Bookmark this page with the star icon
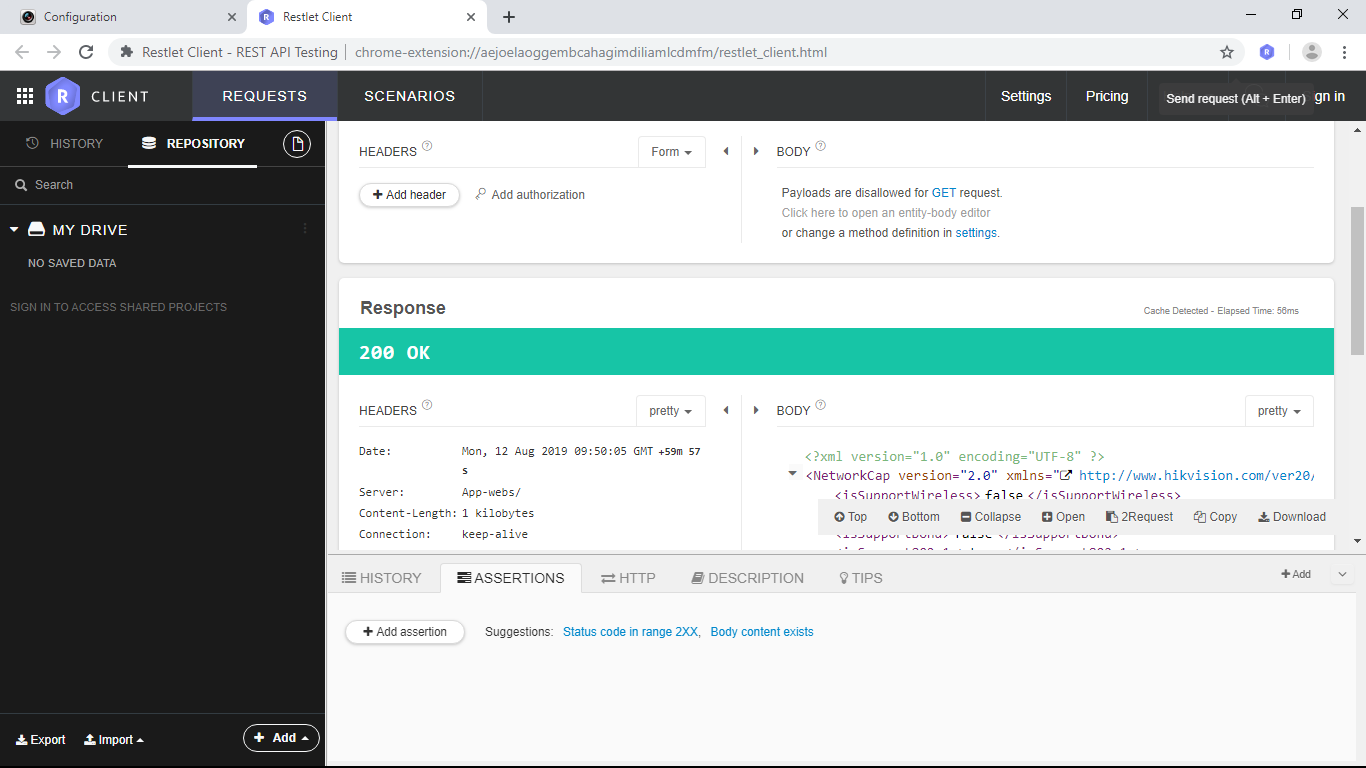Screen dimensions: 1366x768 click(x=1227, y=52)
